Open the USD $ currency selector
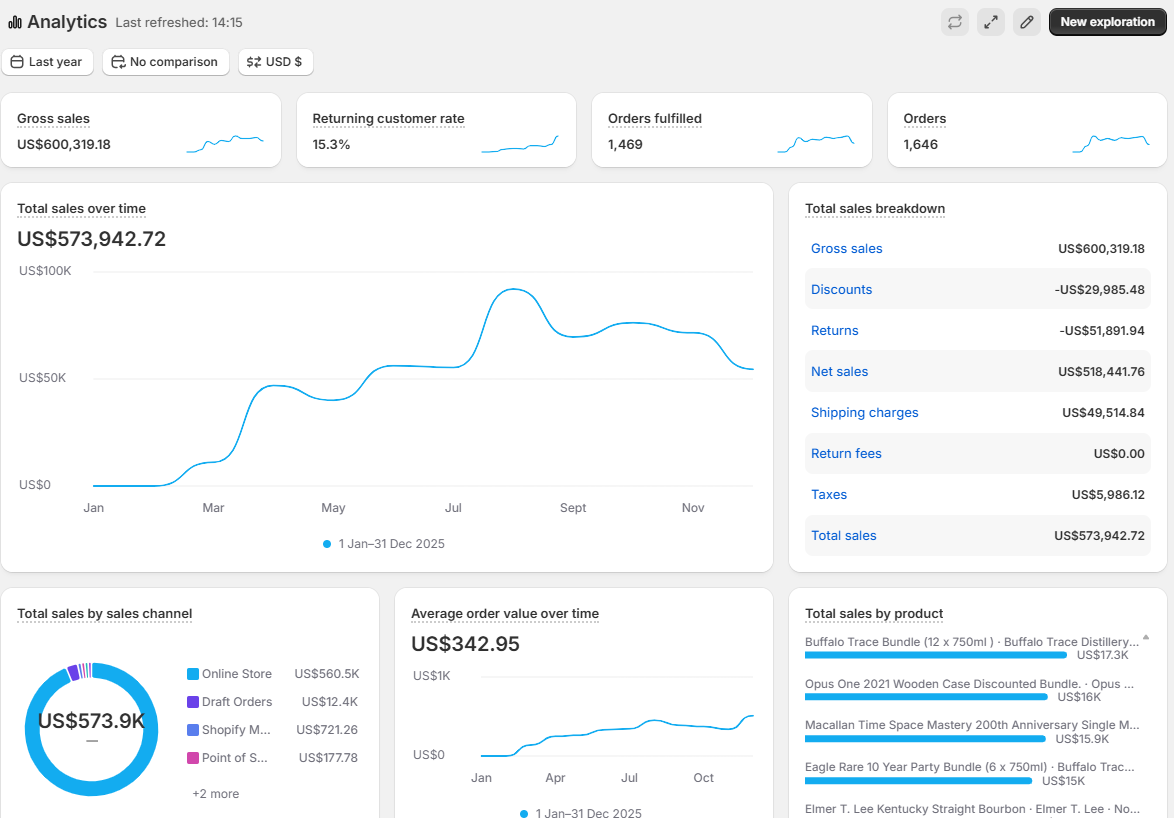Image resolution: width=1174 pixels, height=818 pixels. click(276, 62)
